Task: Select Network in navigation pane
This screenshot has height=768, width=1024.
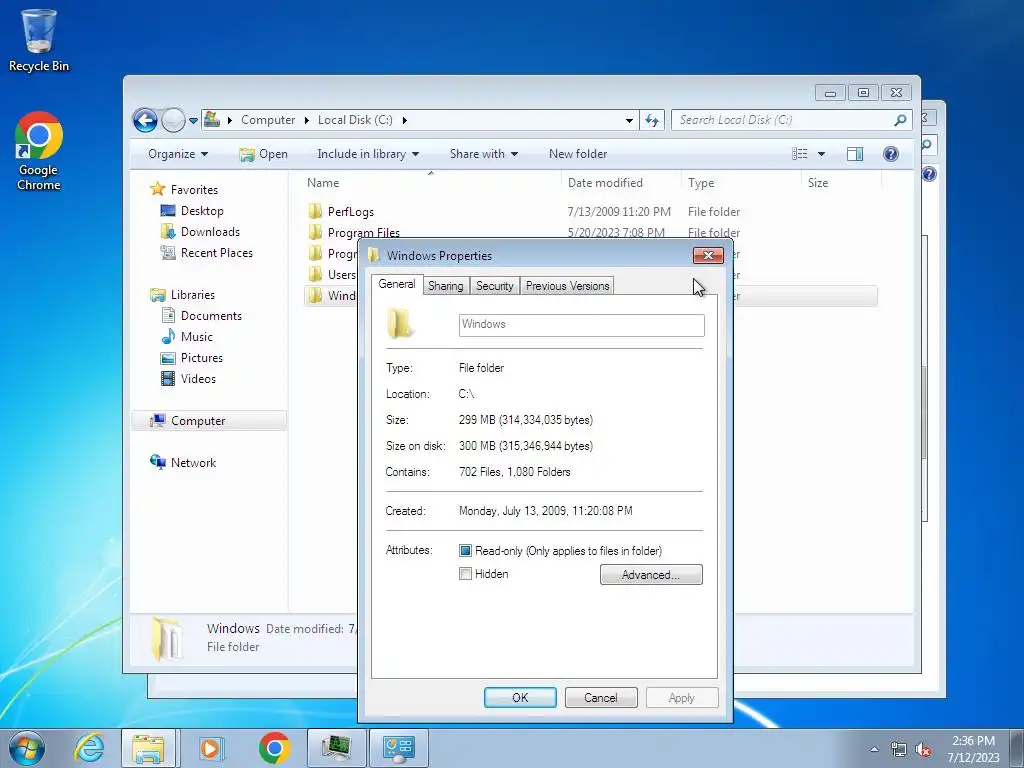Action: pyautogui.click(x=193, y=462)
